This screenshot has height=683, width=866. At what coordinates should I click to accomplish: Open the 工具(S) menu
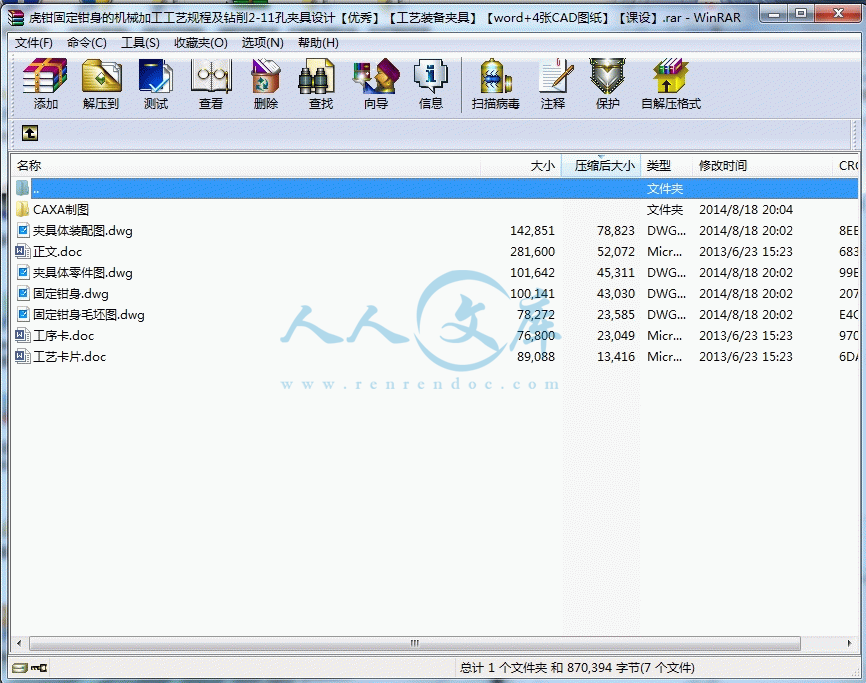click(140, 43)
